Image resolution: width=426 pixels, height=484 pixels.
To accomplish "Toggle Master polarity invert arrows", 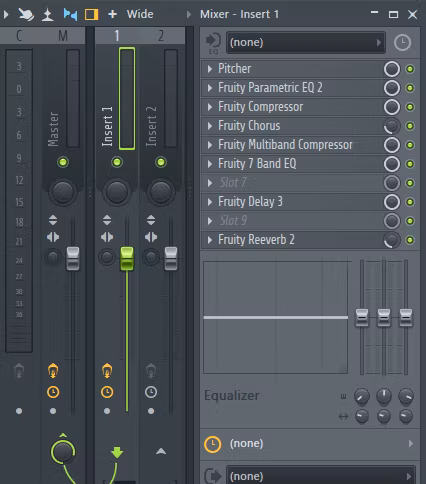I will pos(53,220).
